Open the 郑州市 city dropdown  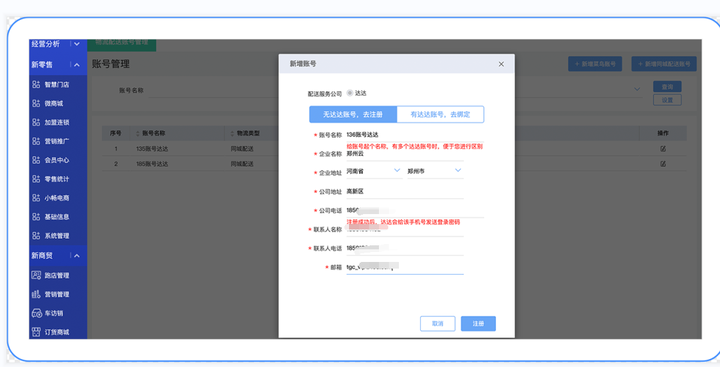435,171
